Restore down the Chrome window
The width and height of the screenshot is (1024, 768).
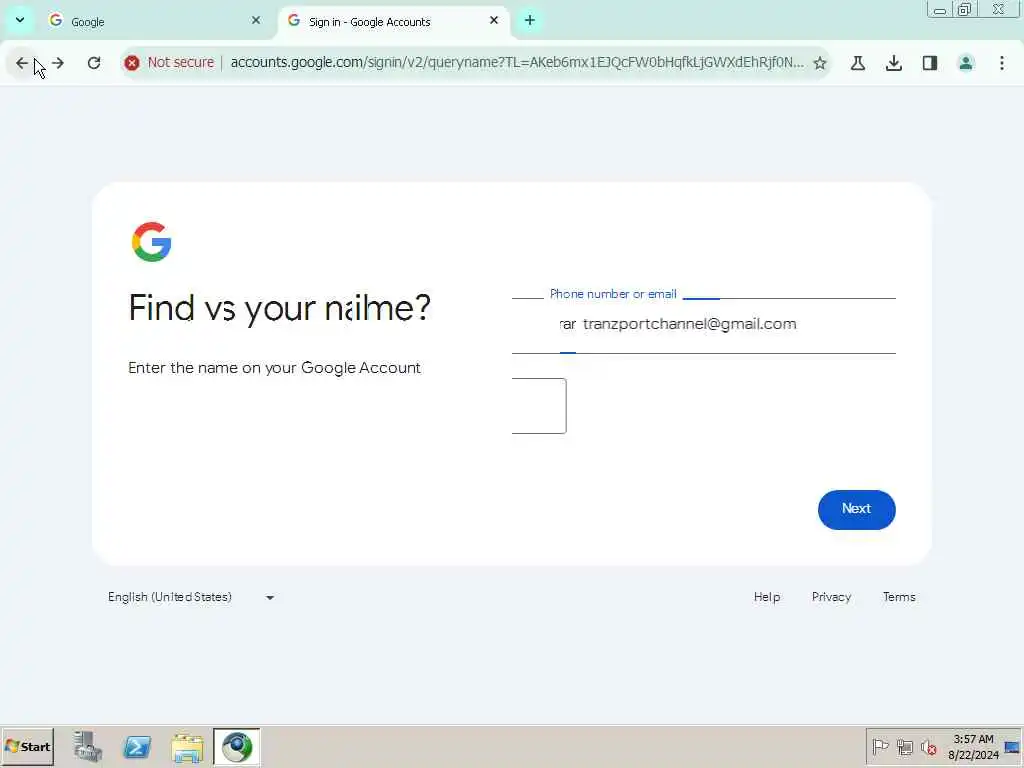(x=965, y=10)
